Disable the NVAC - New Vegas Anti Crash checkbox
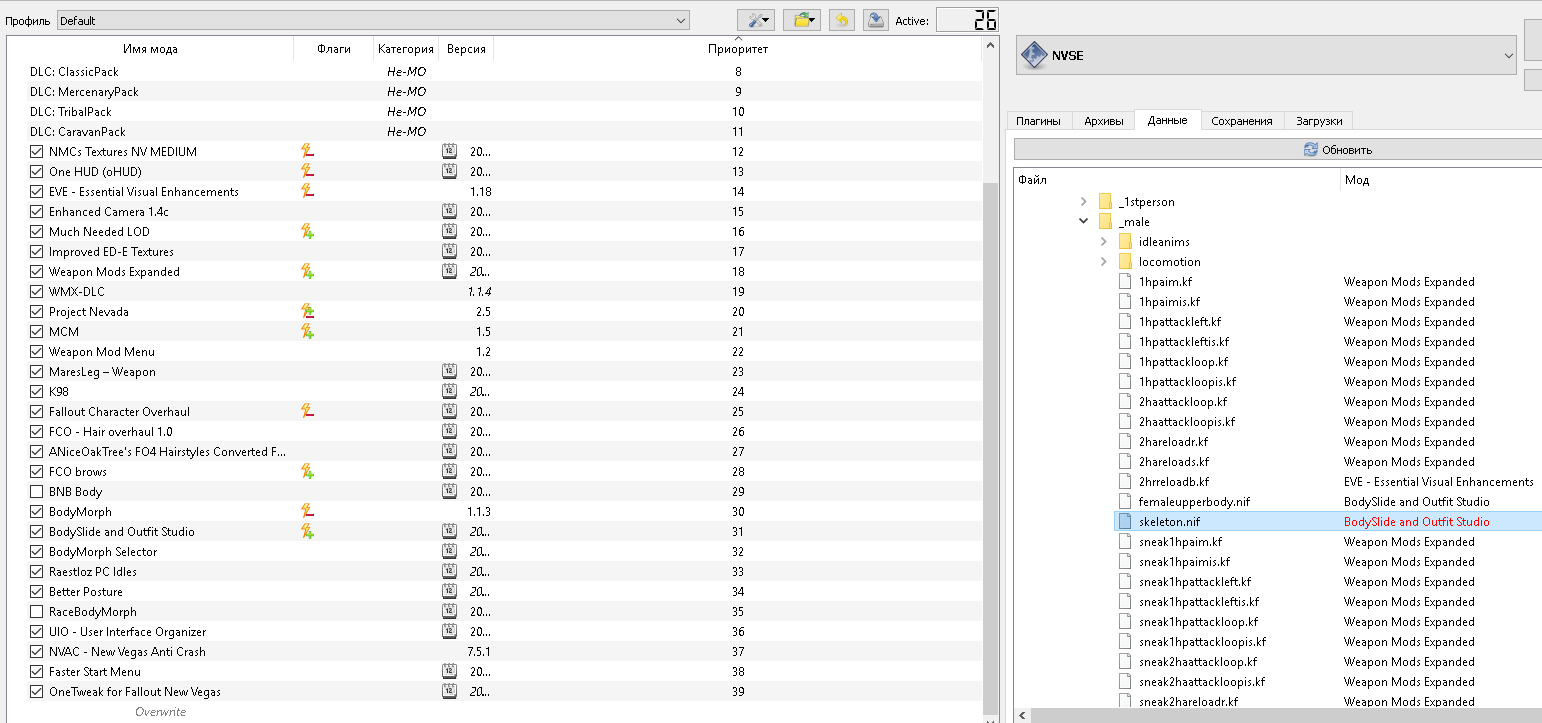The height and width of the screenshot is (723, 1542). pos(37,652)
